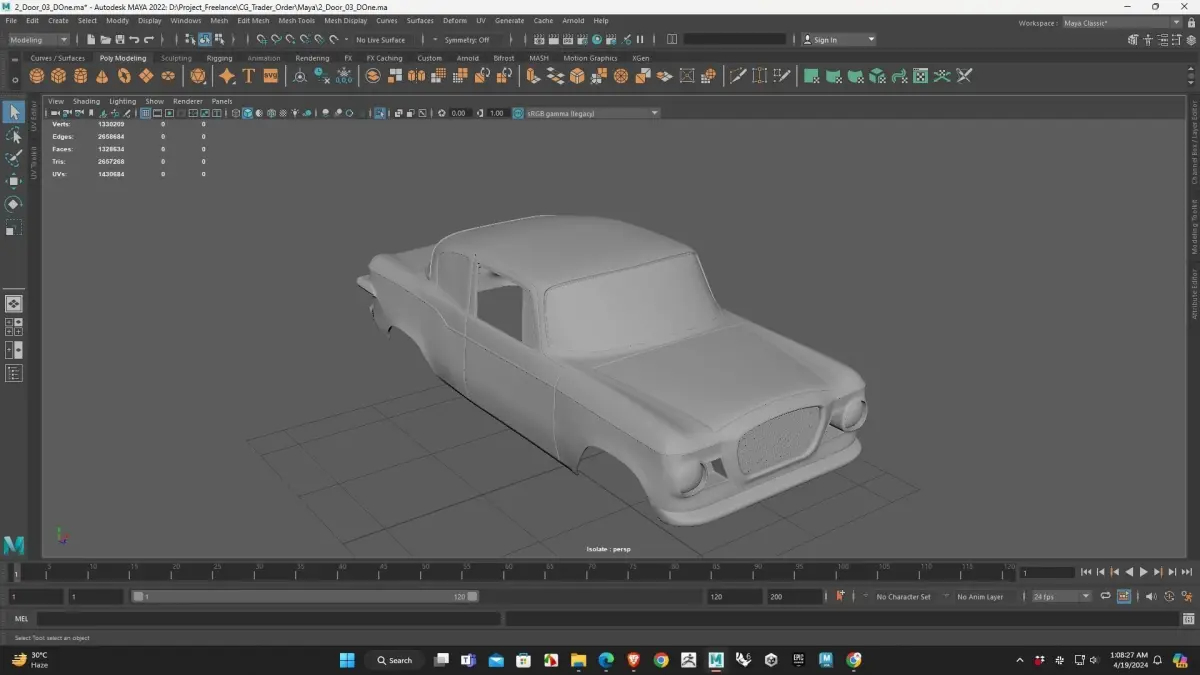Create a polygon cylinder from the shelf
1200x675 pixels.
(x=81, y=76)
